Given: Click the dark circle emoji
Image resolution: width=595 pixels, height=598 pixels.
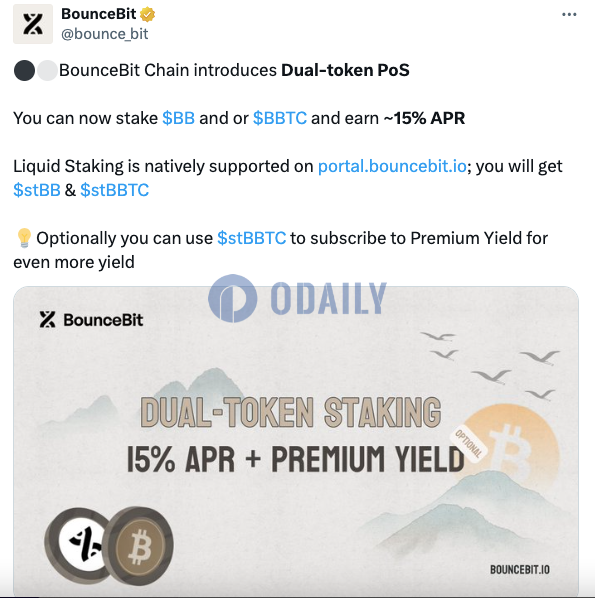Looking at the screenshot, I should (x=24, y=71).
